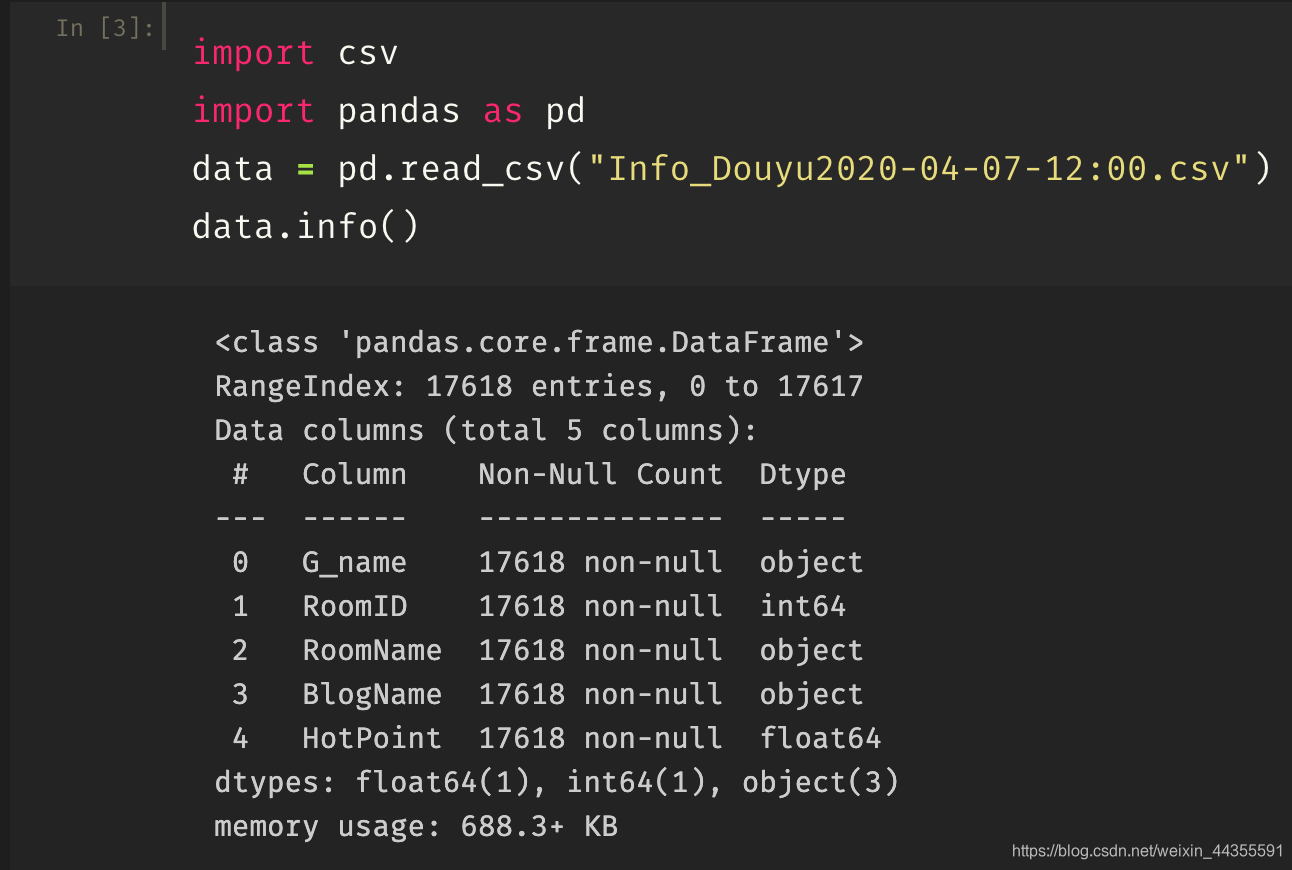Click the G_name column row
The width and height of the screenshot is (1292, 870).
click(547, 563)
